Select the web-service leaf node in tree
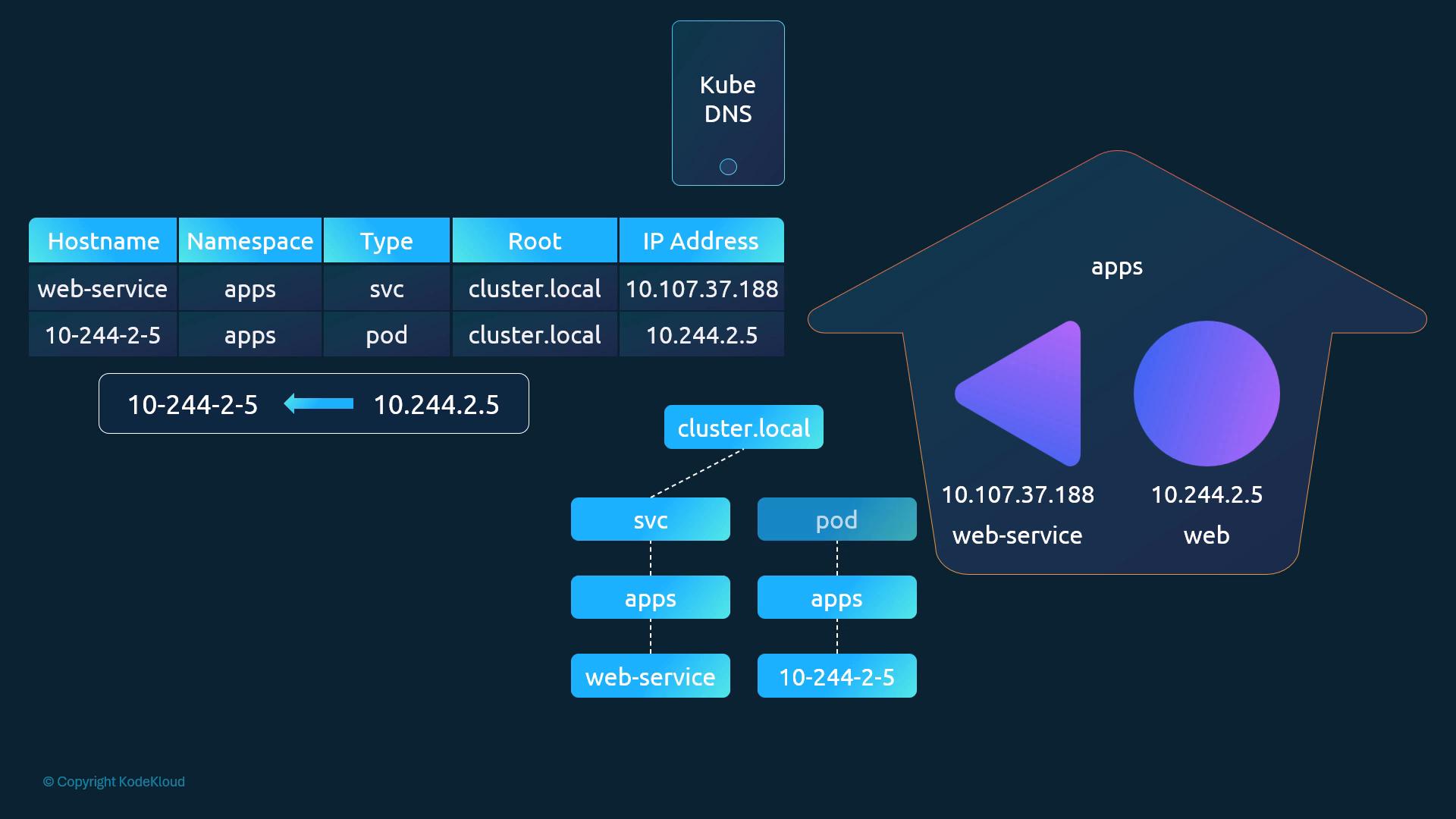This screenshot has height=819, width=1456. click(651, 676)
